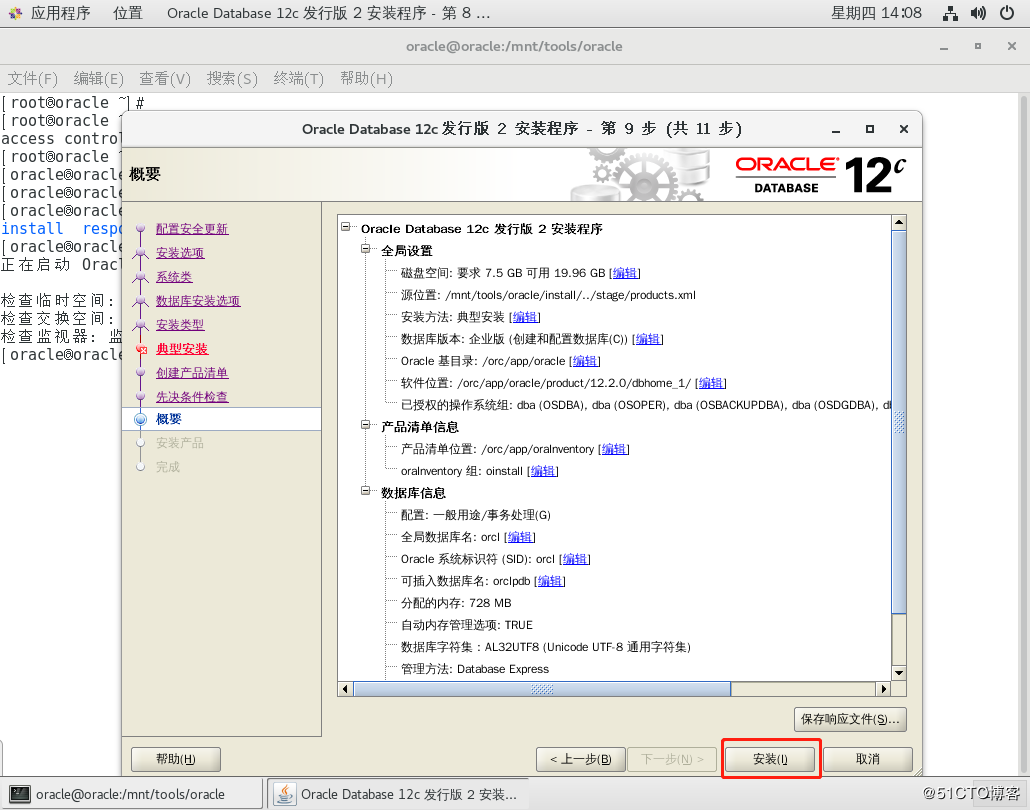
Task: Maximize the terminal window
Action: 978,47
